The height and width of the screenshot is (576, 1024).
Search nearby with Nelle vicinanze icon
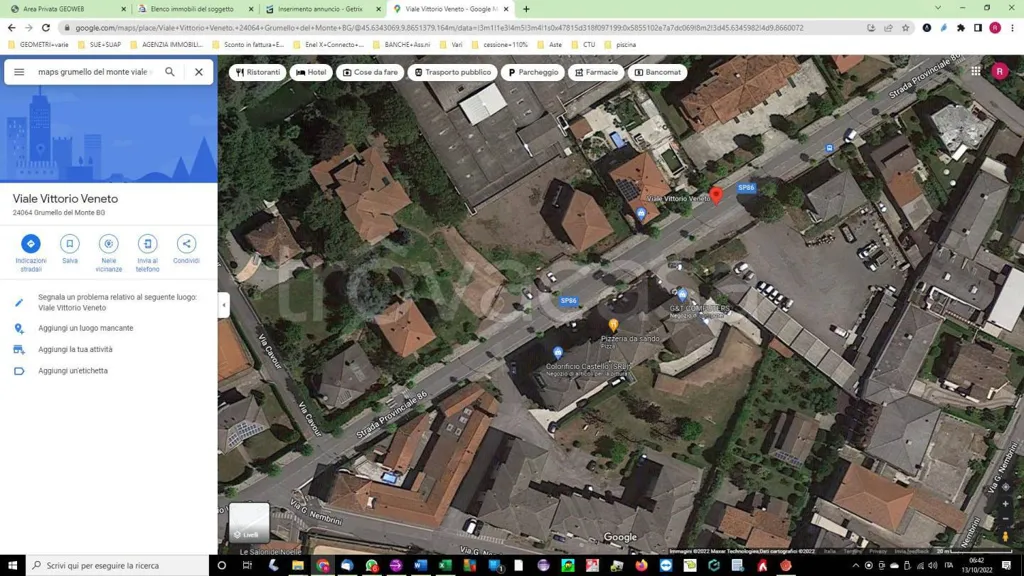108,244
